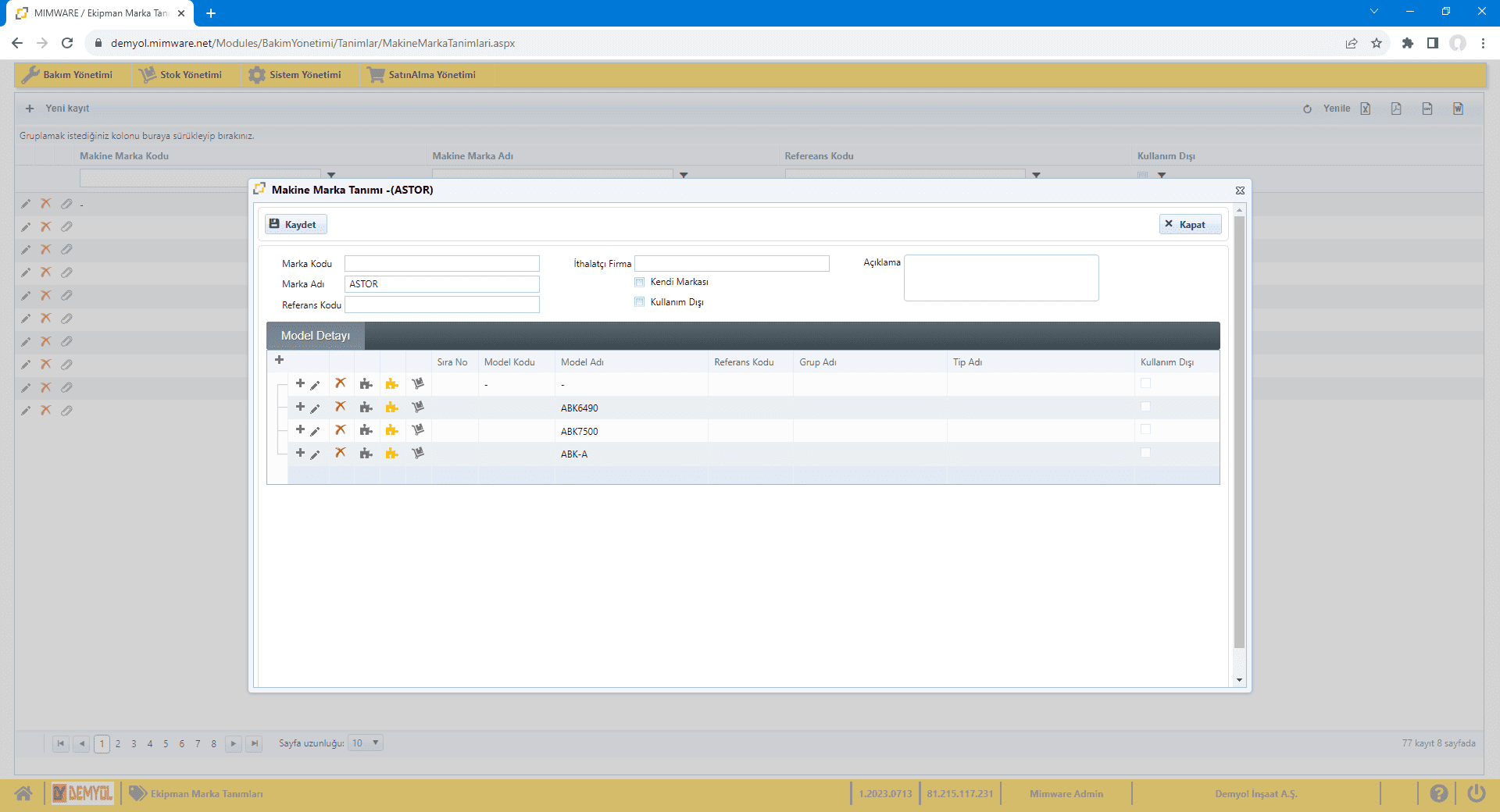The width and height of the screenshot is (1500, 812).
Task: Click the Kaydet save button
Action: pos(295,225)
